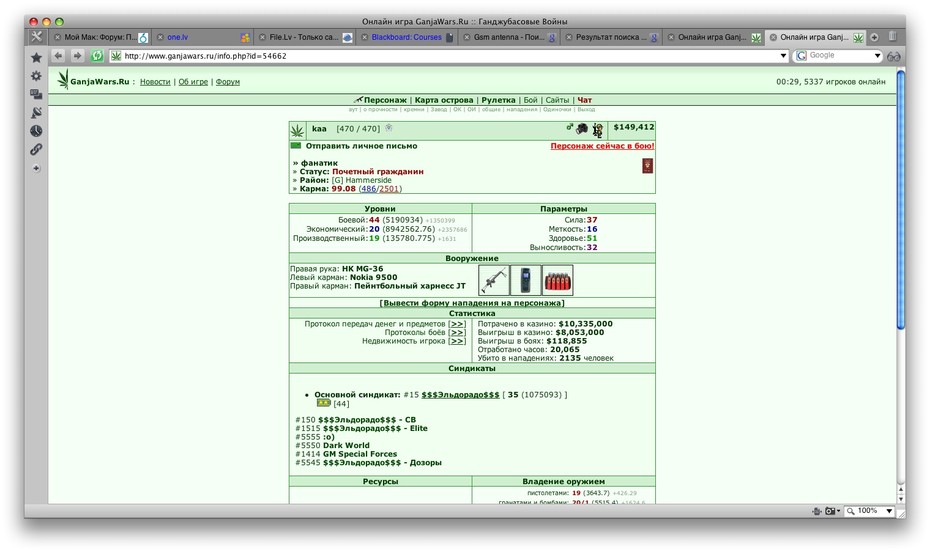Click the red paintball harness item icon
Screen dimensions: 930x552
(558, 280)
